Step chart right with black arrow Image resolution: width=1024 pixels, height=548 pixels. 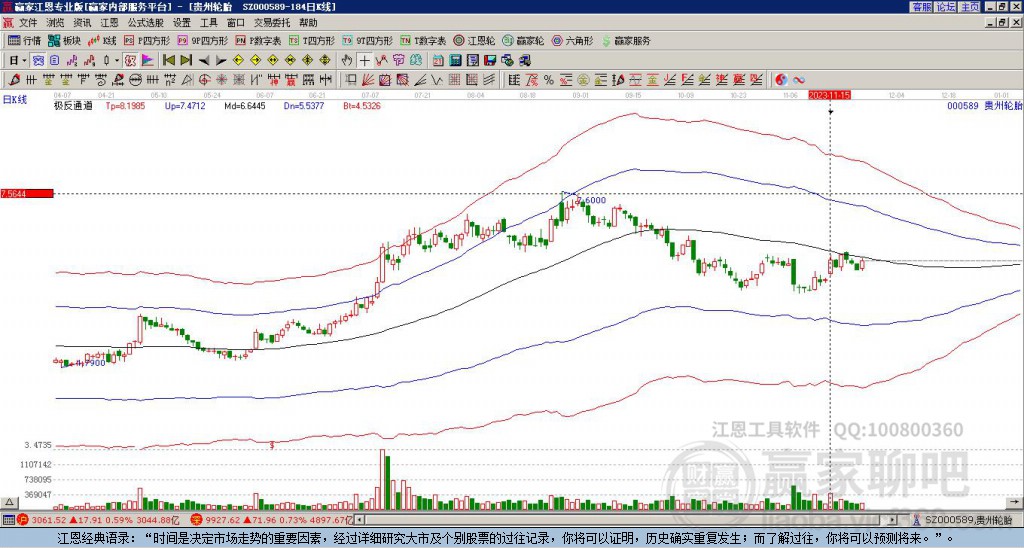coord(221,61)
